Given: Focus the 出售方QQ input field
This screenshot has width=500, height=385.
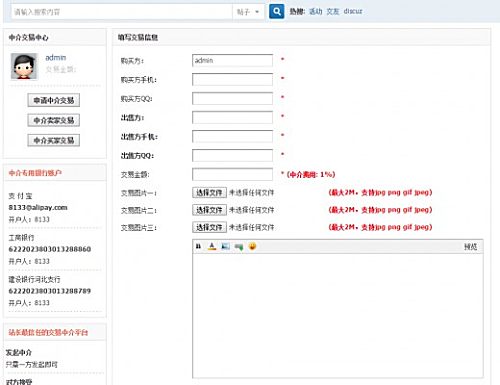Looking at the screenshot, I should tap(232, 155).
